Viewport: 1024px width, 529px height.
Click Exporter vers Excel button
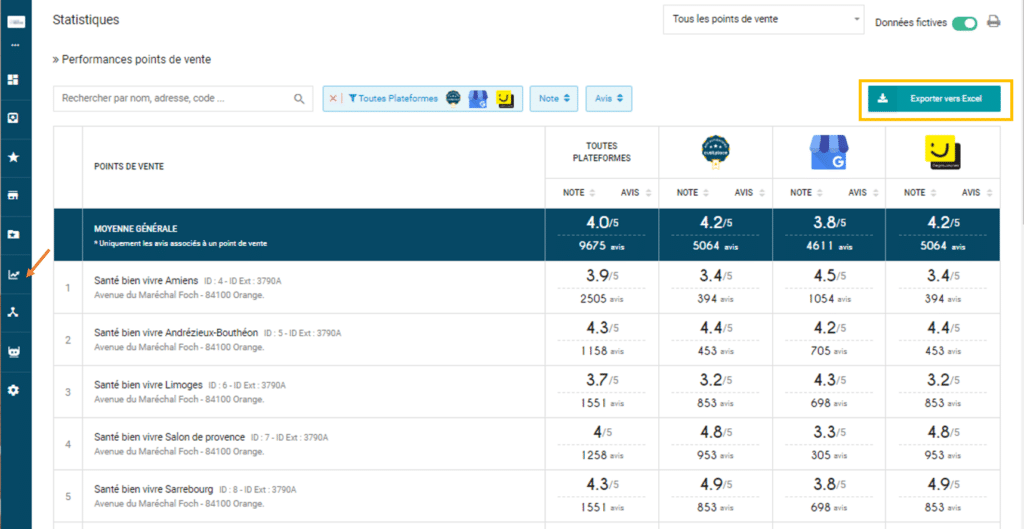pos(935,99)
